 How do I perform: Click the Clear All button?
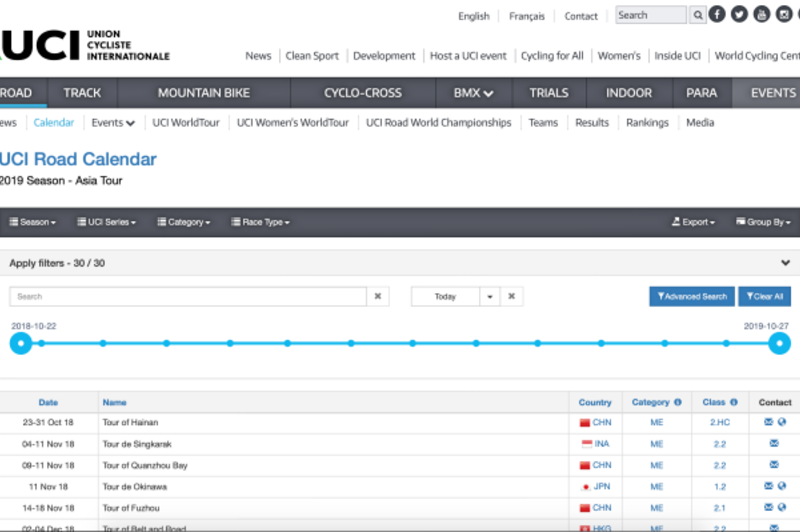pyautogui.click(x=764, y=296)
